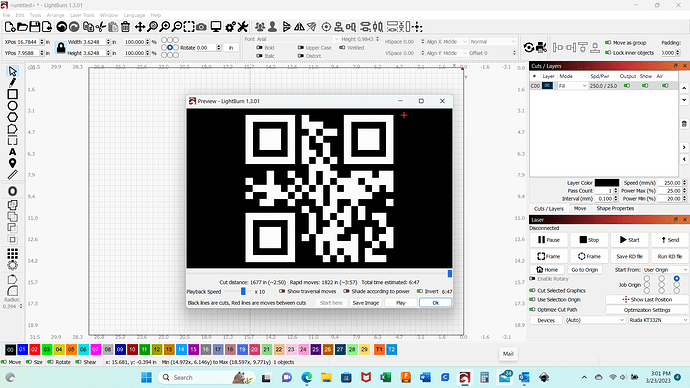Open the Normal text style dropdown
The image size is (690, 388).
tap(493, 41)
